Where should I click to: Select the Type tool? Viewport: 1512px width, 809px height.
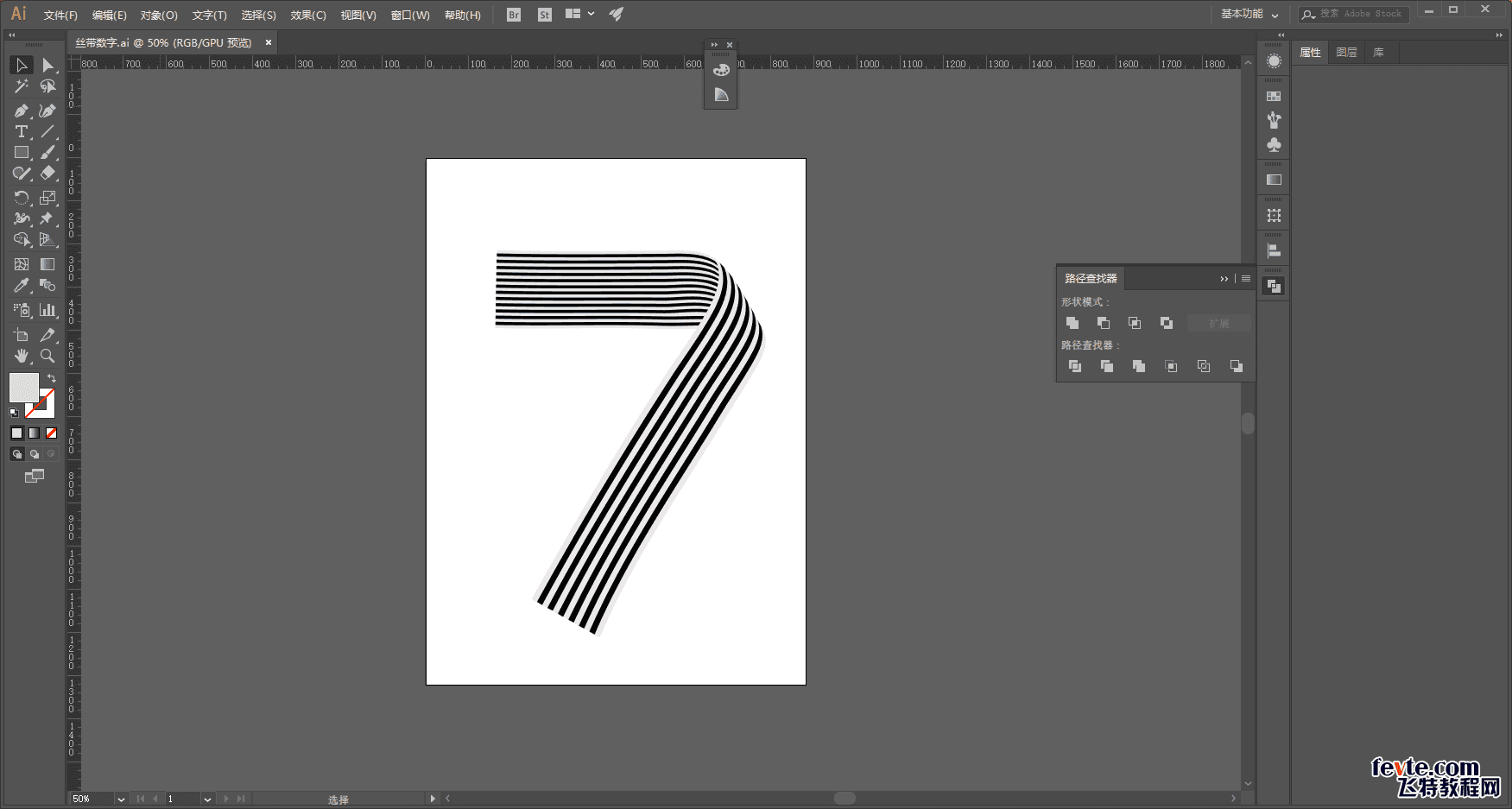click(x=21, y=132)
